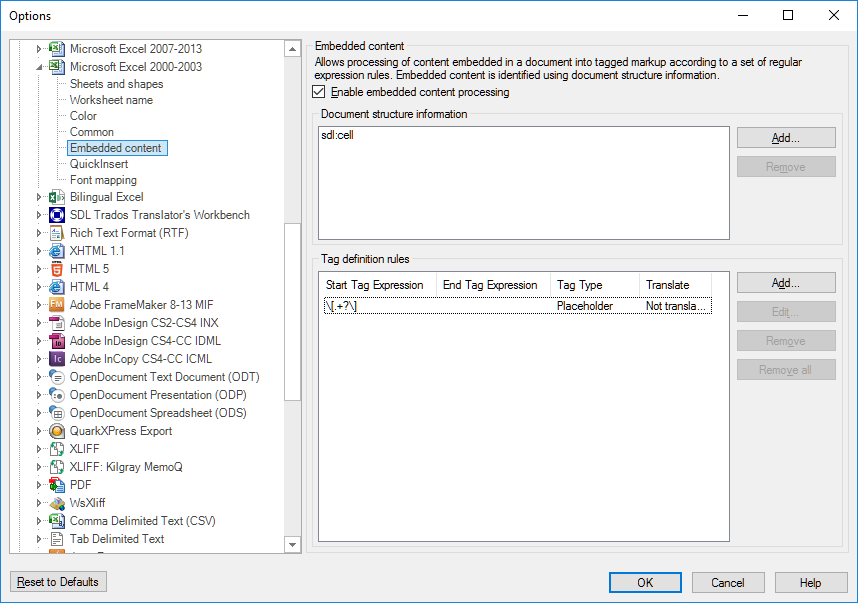Click Add for document structure information
Screen dimensions: 858x603
click(786, 138)
